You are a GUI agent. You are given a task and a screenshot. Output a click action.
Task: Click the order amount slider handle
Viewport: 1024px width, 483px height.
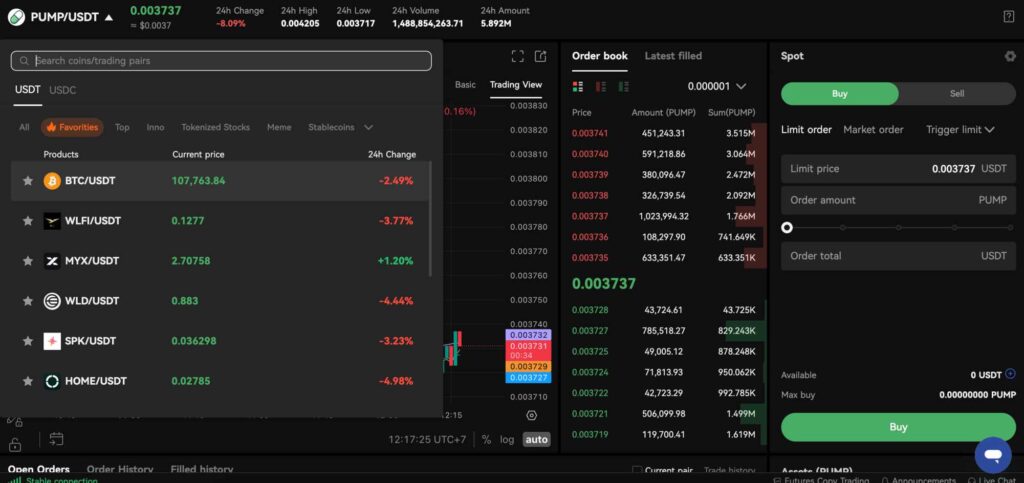point(787,228)
